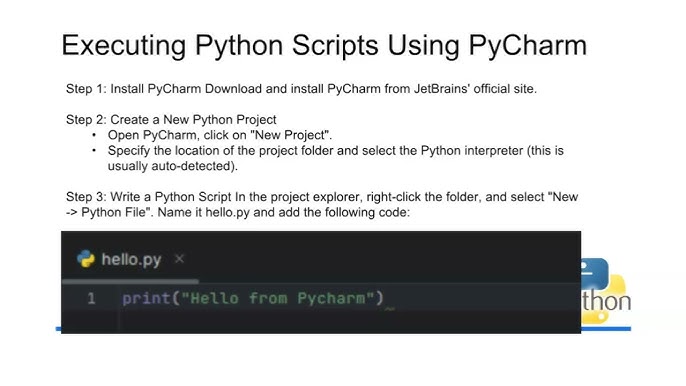Click the print keyword in the code

coord(146,299)
